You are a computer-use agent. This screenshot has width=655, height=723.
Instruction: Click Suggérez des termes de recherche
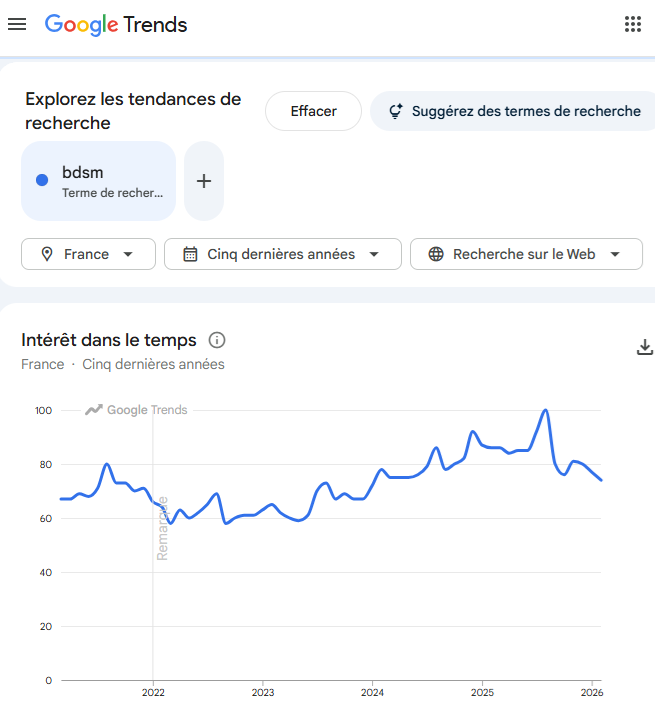pyautogui.click(x=514, y=111)
